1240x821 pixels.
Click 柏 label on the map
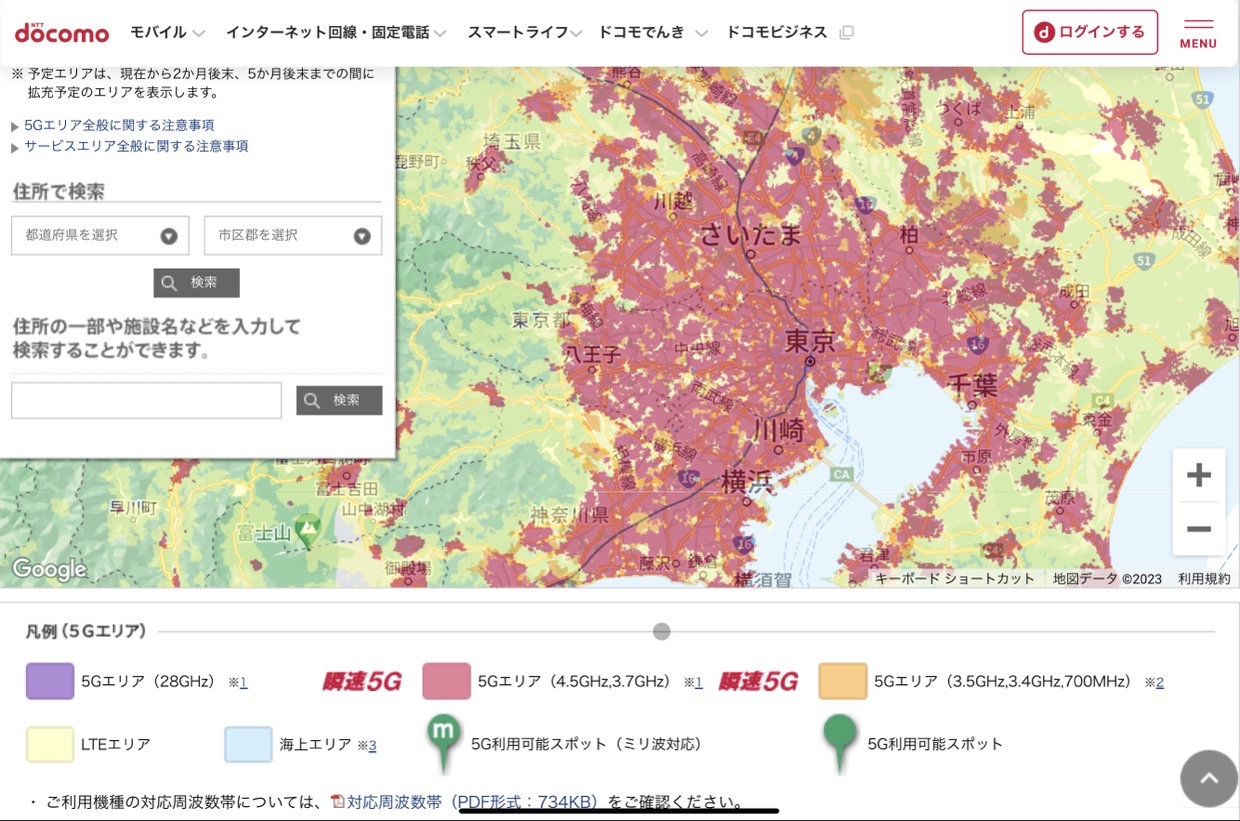tap(908, 234)
